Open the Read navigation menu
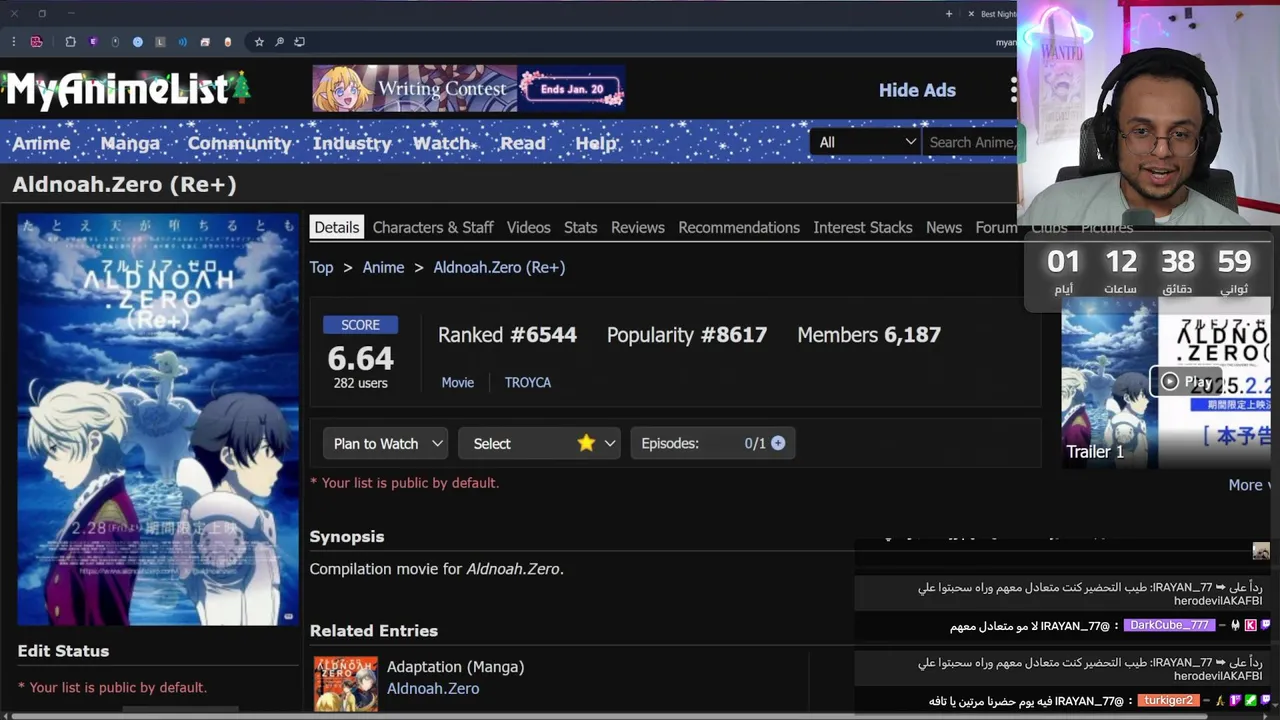This screenshot has width=1280, height=720. click(x=523, y=143)
